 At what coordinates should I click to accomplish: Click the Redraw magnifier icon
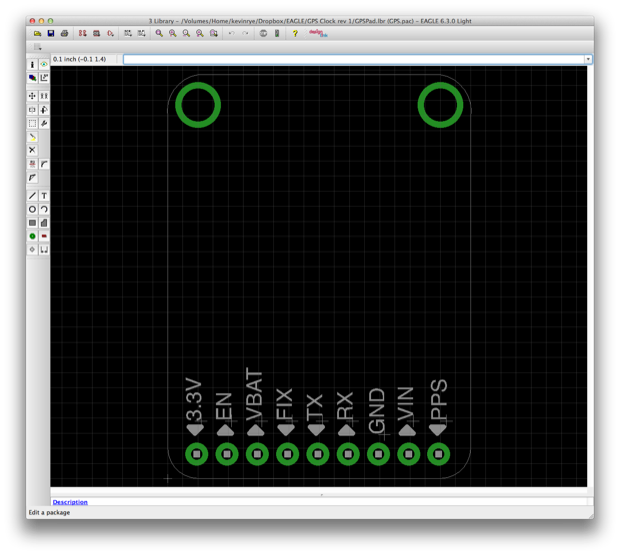click(200, 34)
